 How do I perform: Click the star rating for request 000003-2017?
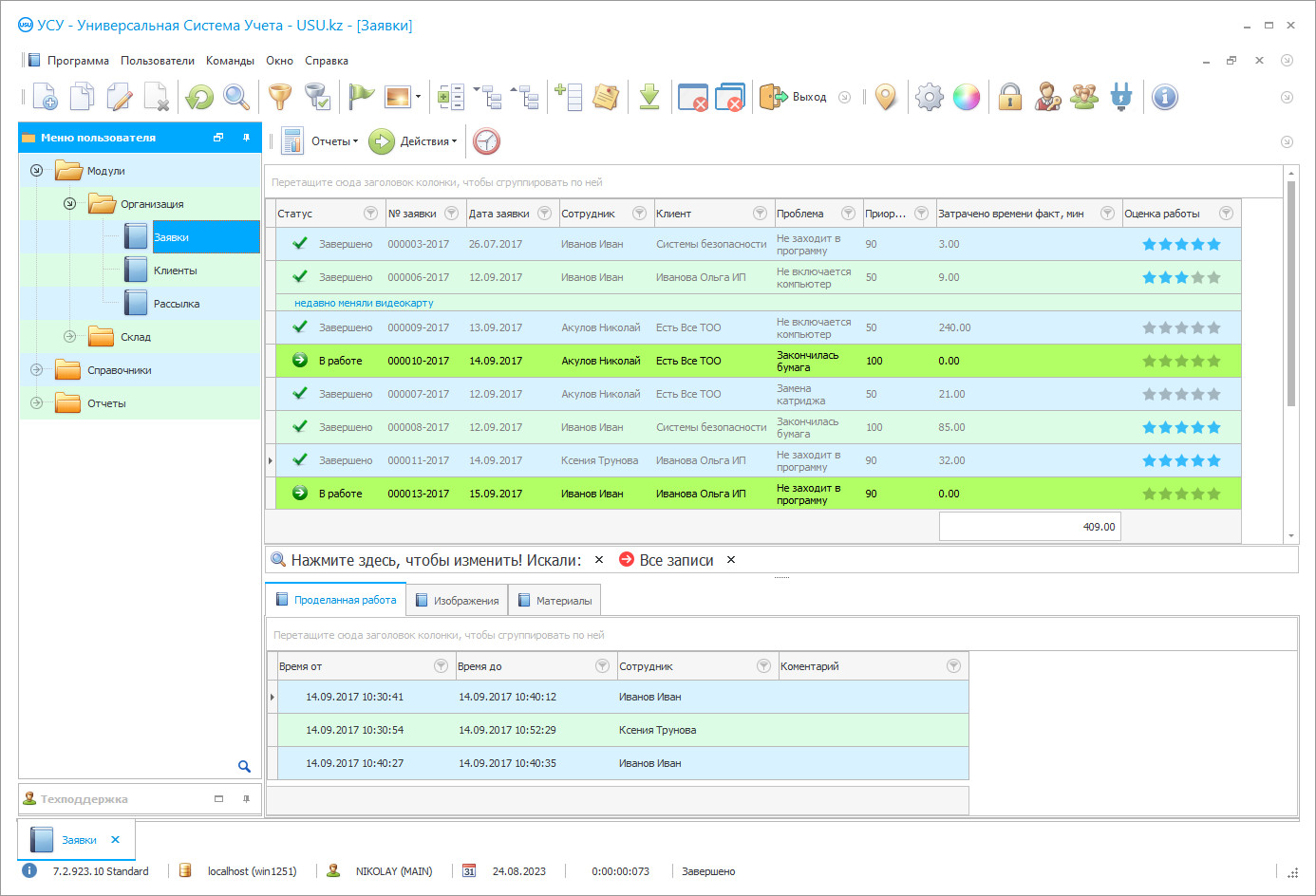pyautogui.click(x=1181, y=244)
